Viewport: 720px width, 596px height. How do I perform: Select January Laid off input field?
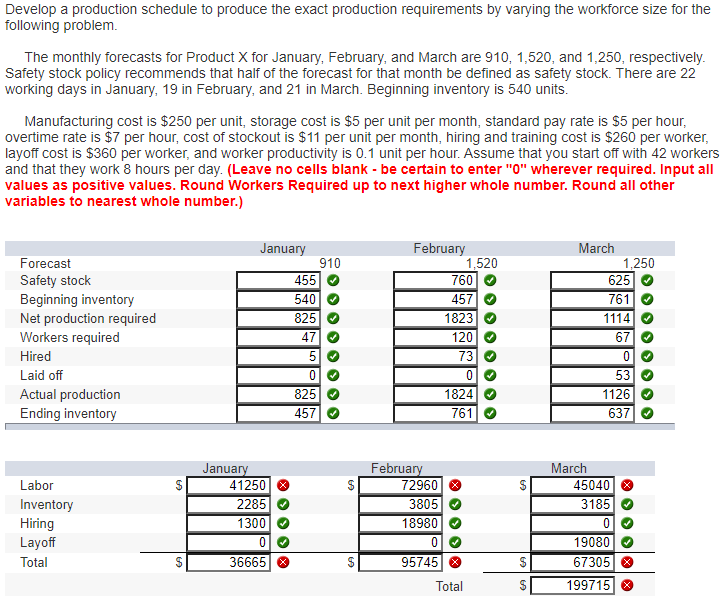(x=279, y=376)
